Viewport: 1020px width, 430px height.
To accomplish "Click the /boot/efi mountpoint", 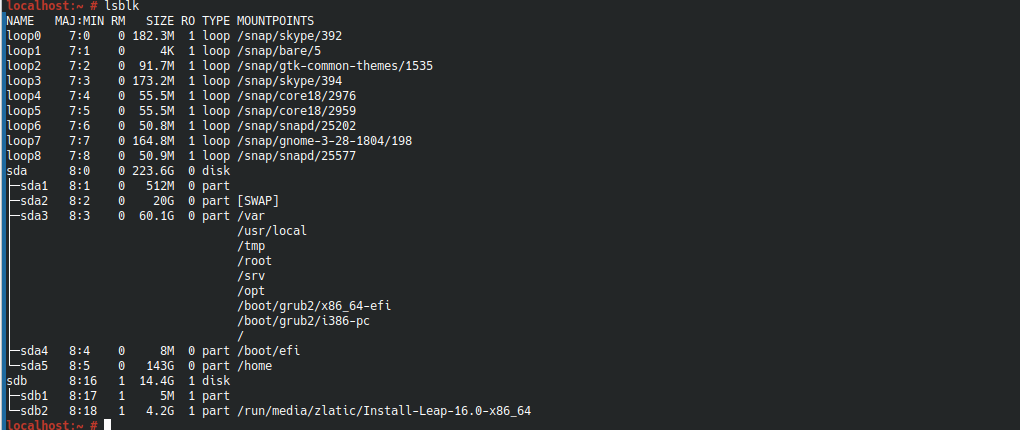I will (x=269, y=350).
